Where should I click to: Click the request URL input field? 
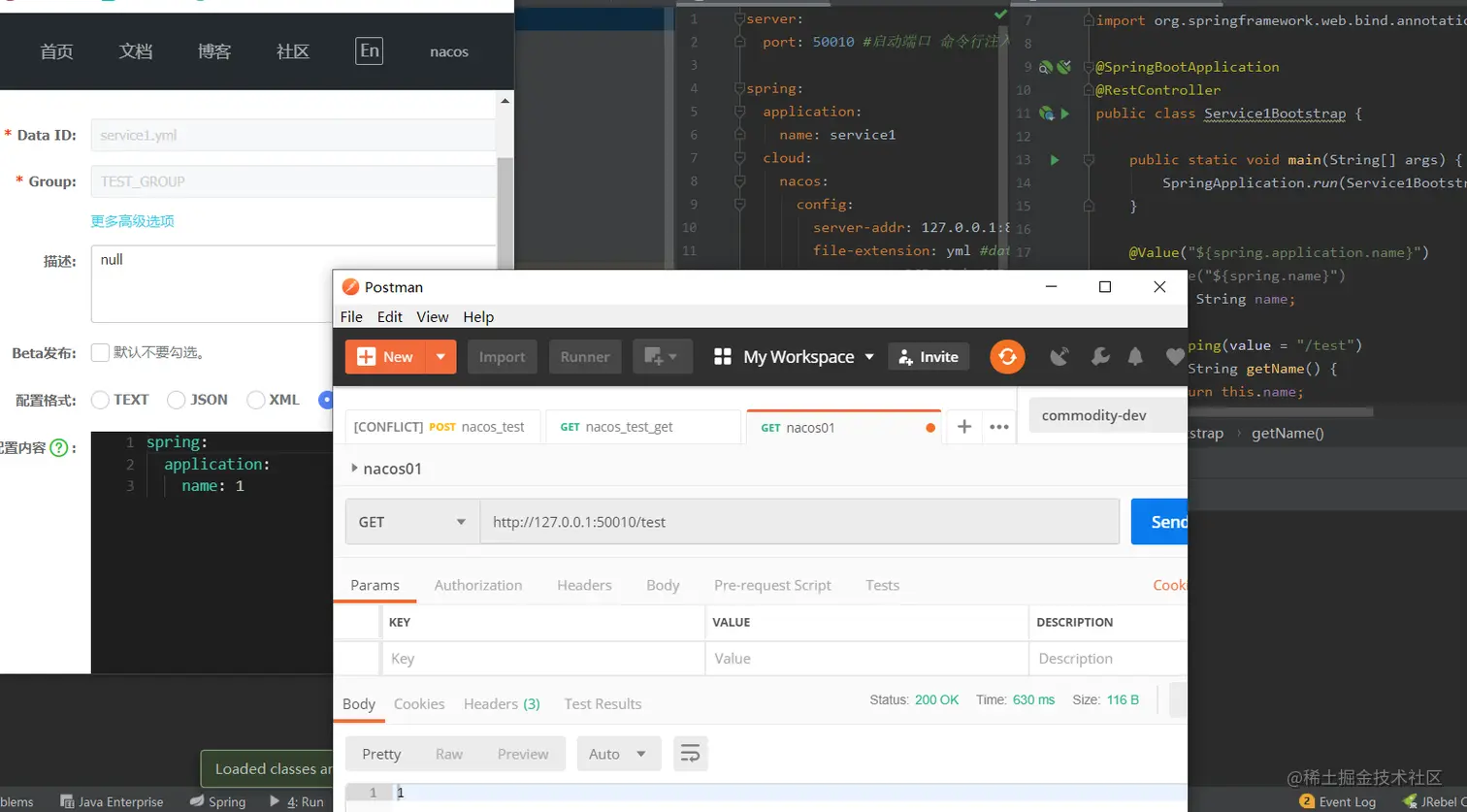click(x=799, y=522)
